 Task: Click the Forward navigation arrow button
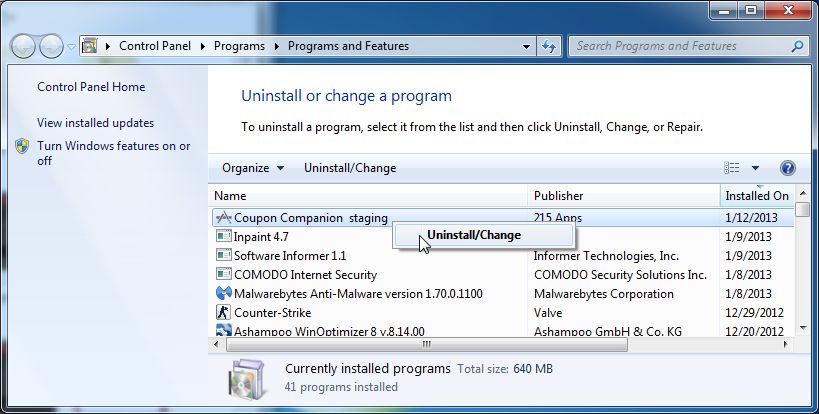[x=51, y=46]
